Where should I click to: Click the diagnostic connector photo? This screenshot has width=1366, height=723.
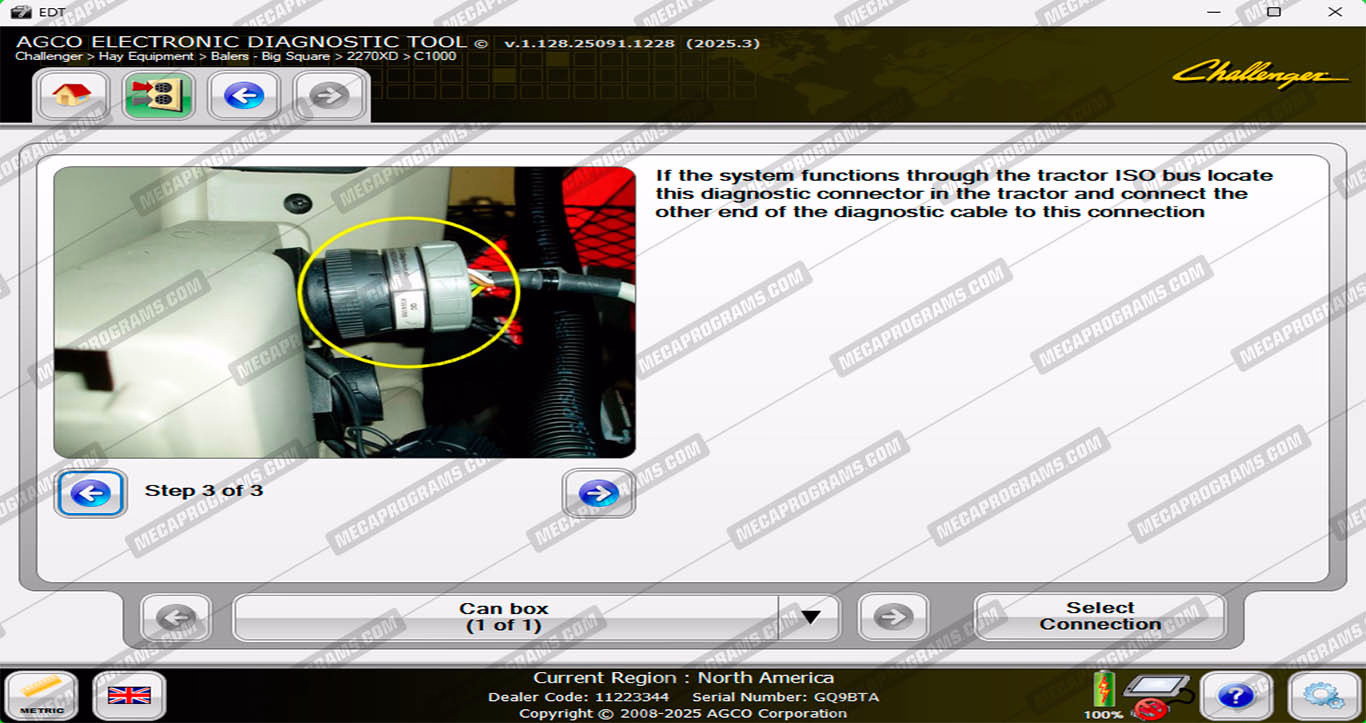point(344,312)
